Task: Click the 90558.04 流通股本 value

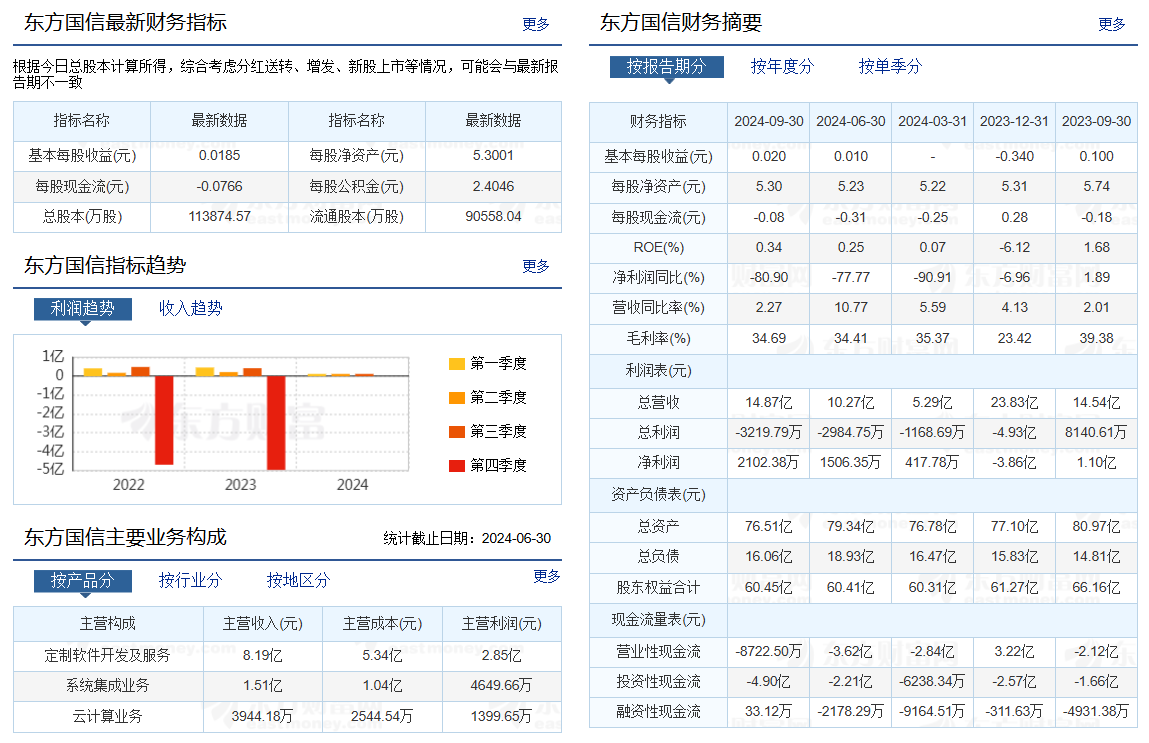Action: point(493,217)
